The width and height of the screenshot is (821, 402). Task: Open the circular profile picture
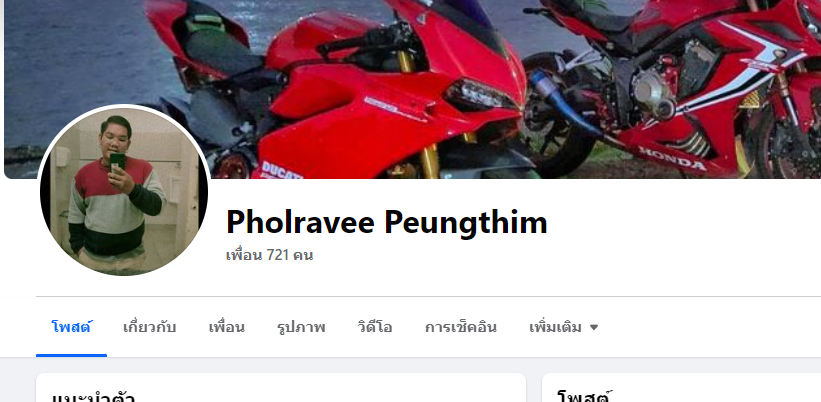124,191
